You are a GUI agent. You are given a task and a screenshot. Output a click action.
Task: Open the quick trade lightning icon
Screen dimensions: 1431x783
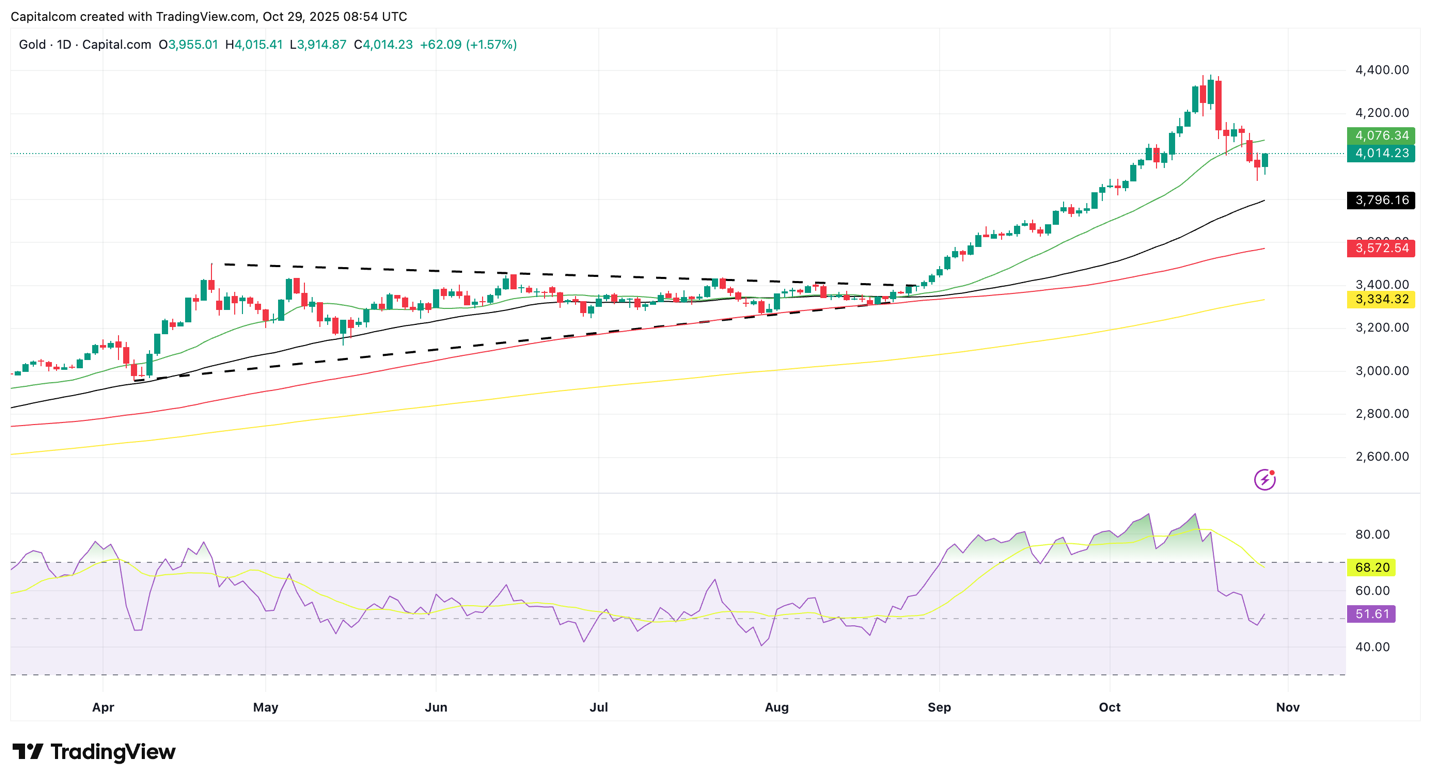click(1265, 478)
